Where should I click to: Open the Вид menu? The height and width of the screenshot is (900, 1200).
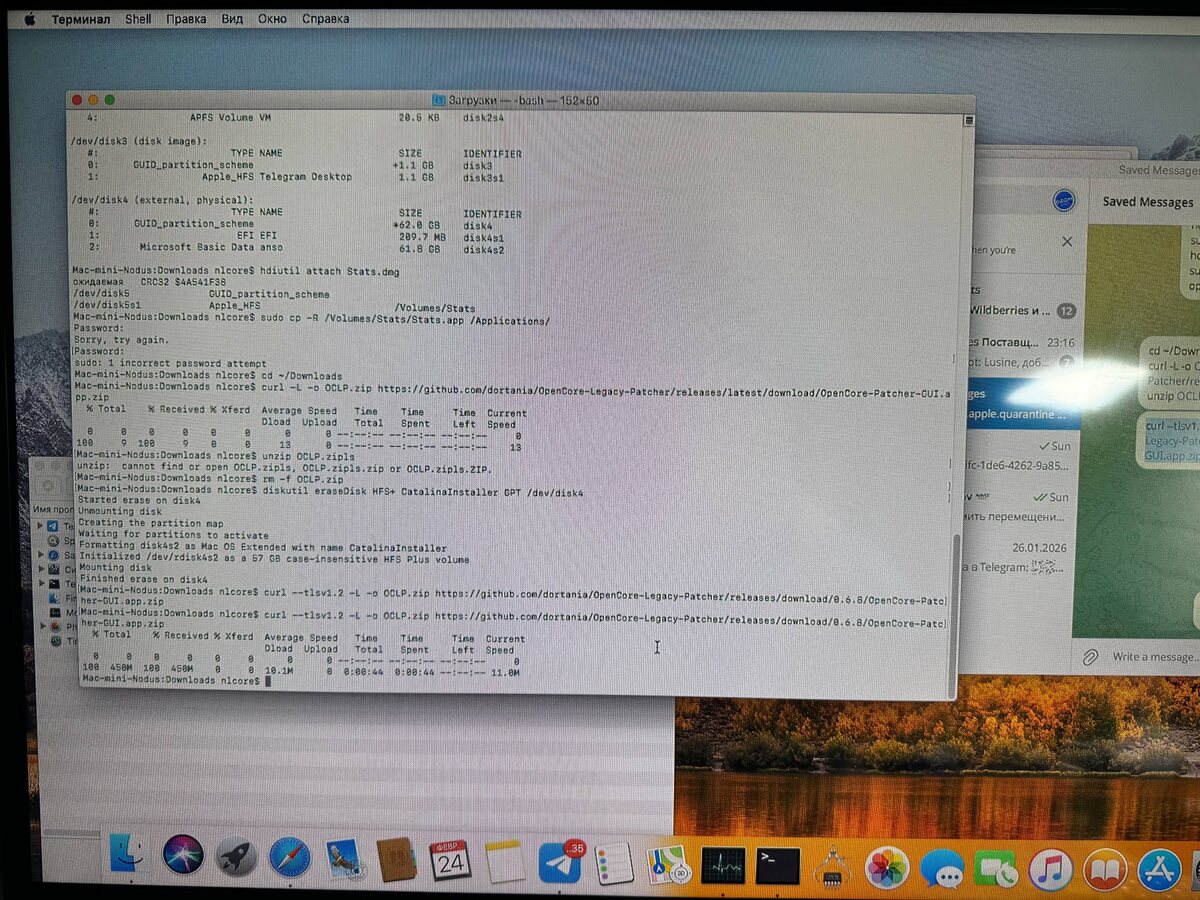coord(232,19)
